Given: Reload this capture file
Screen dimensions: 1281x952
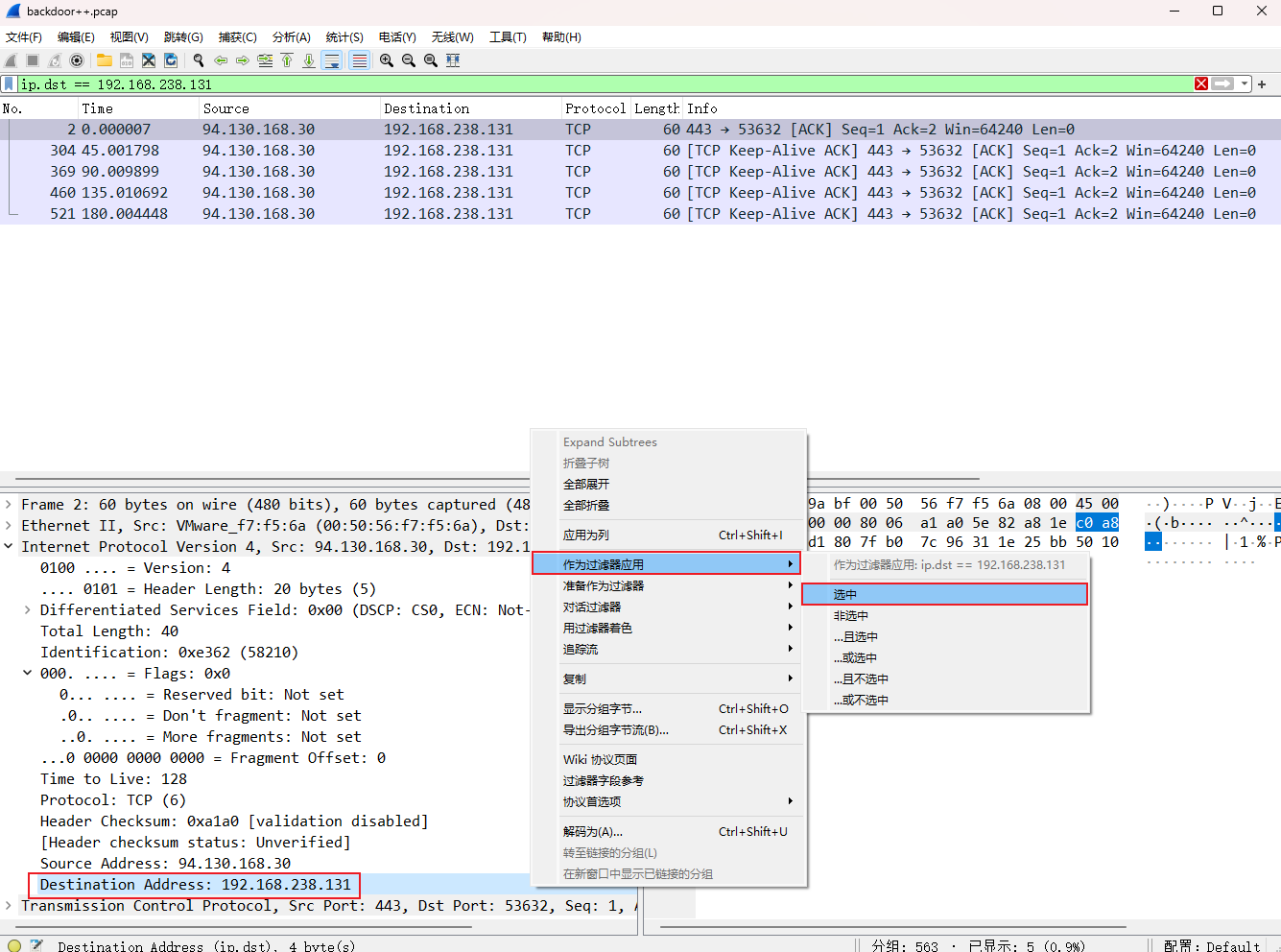Looking at the screenshot, I should (171, 59).
